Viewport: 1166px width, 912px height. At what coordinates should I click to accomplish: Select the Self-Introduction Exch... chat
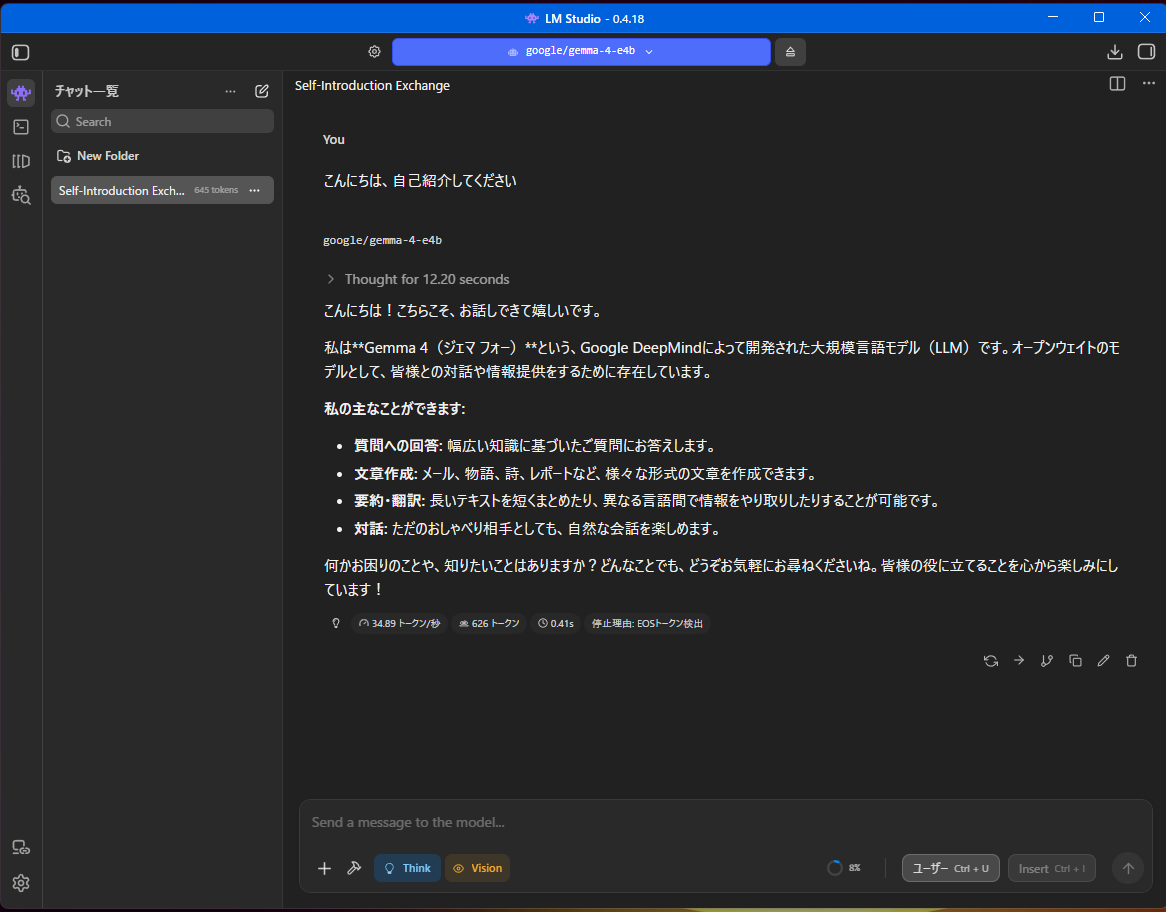(x=162, y=190)
